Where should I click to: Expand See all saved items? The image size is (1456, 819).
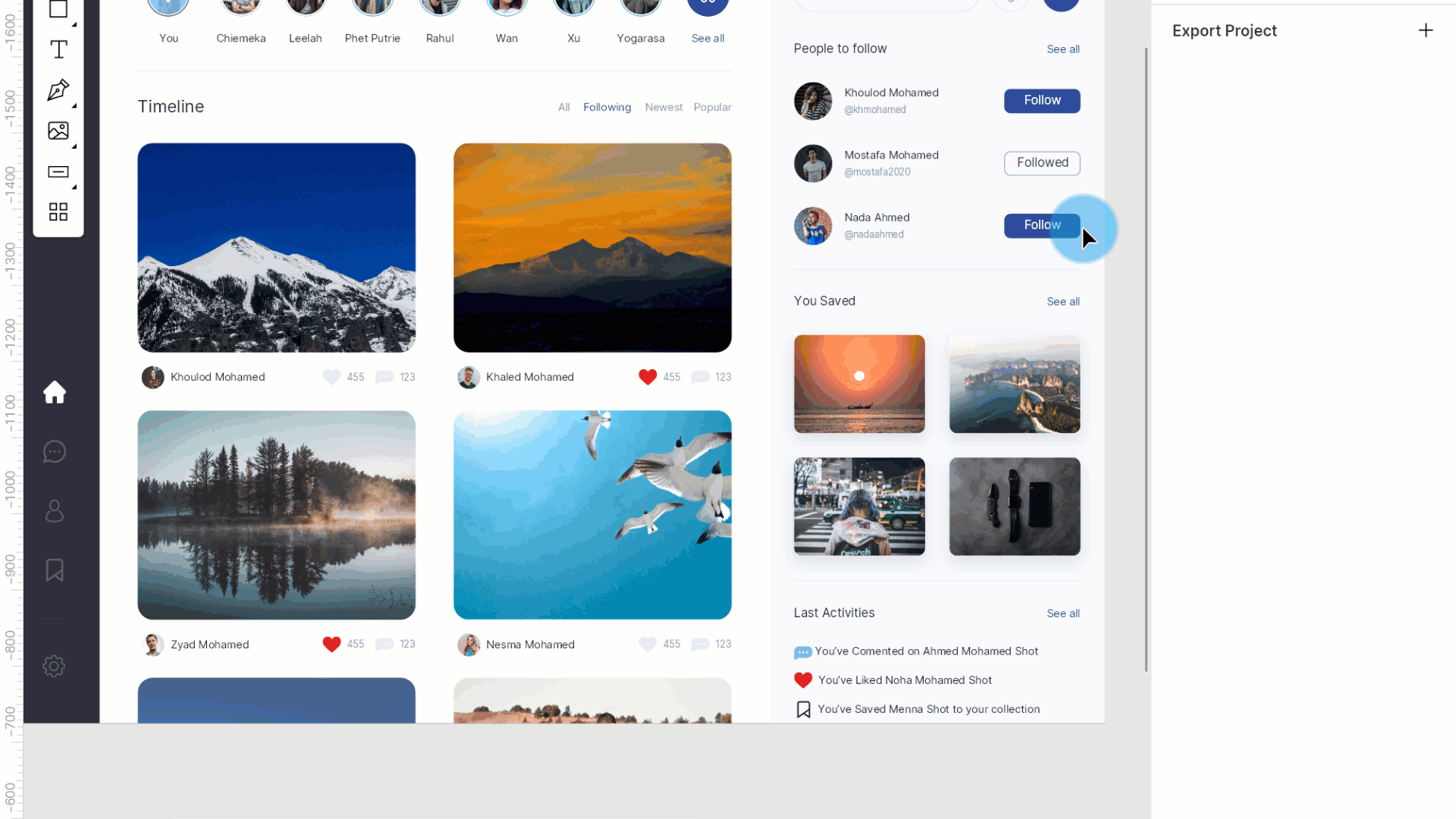coord(1063,301)
